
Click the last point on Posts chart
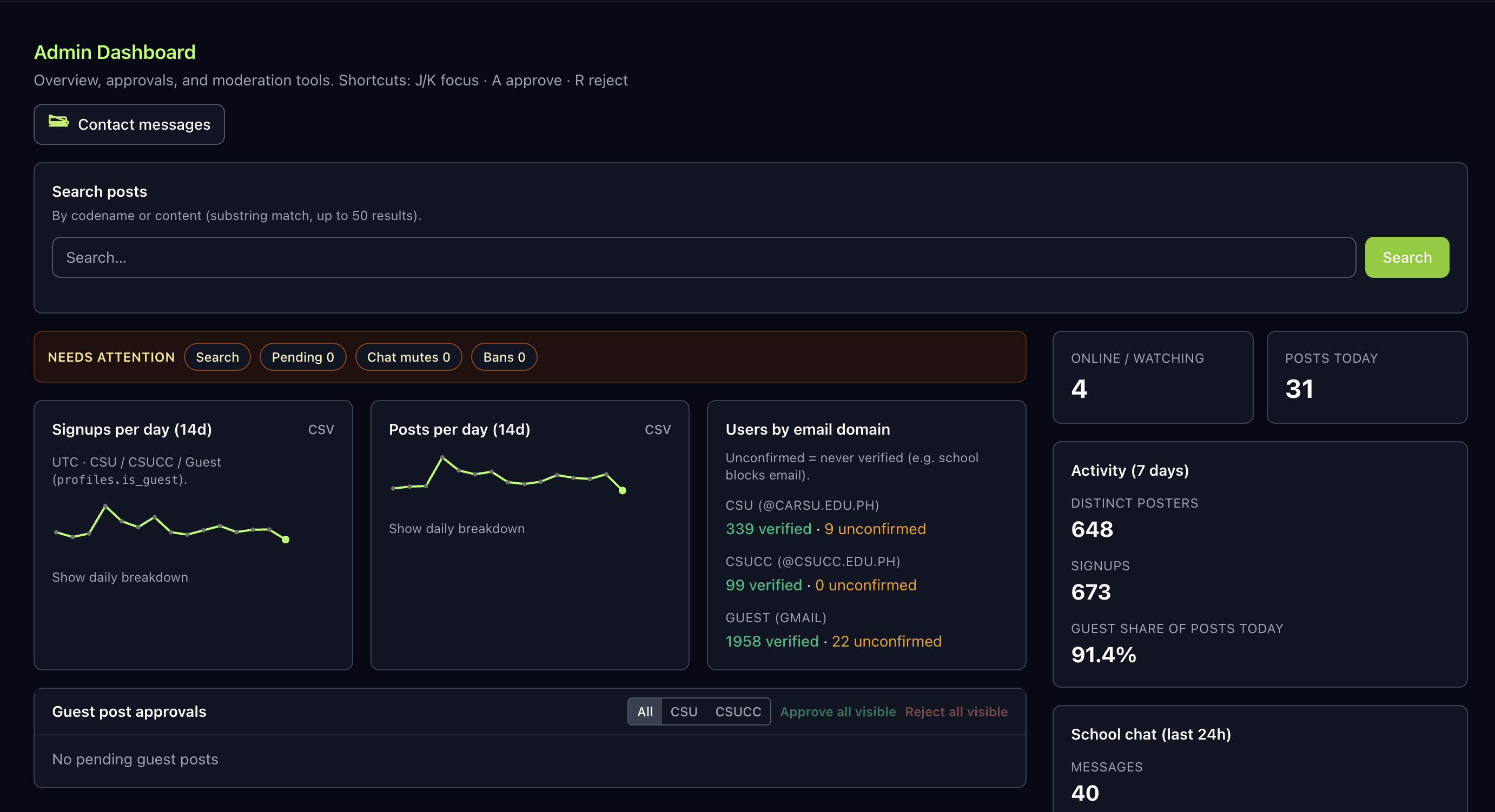622,491
